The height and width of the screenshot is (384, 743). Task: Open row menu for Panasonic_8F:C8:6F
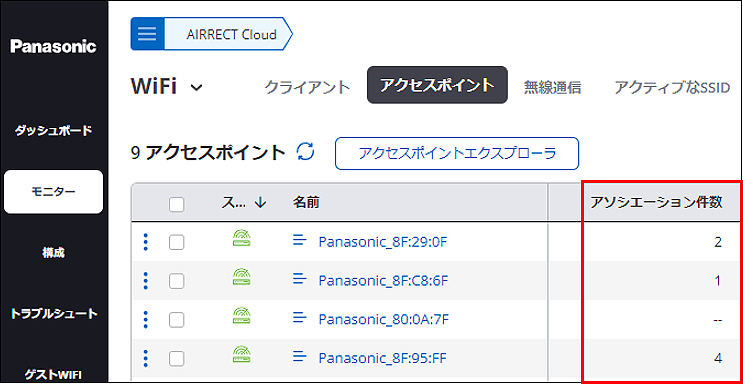[146, 281]
